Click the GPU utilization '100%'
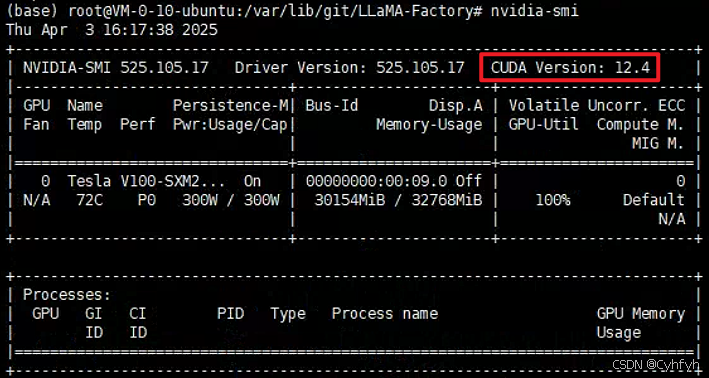Screen dimensions: 709x378 [x=553, y=200]
